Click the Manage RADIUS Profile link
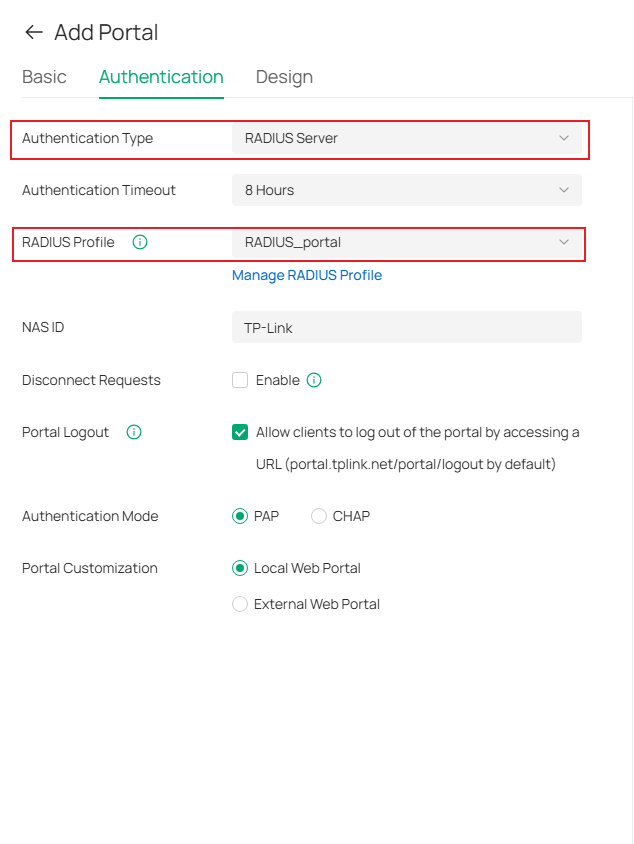Image resolution: width=634 pixels, height=844 pixels. [x=307, y=275]
